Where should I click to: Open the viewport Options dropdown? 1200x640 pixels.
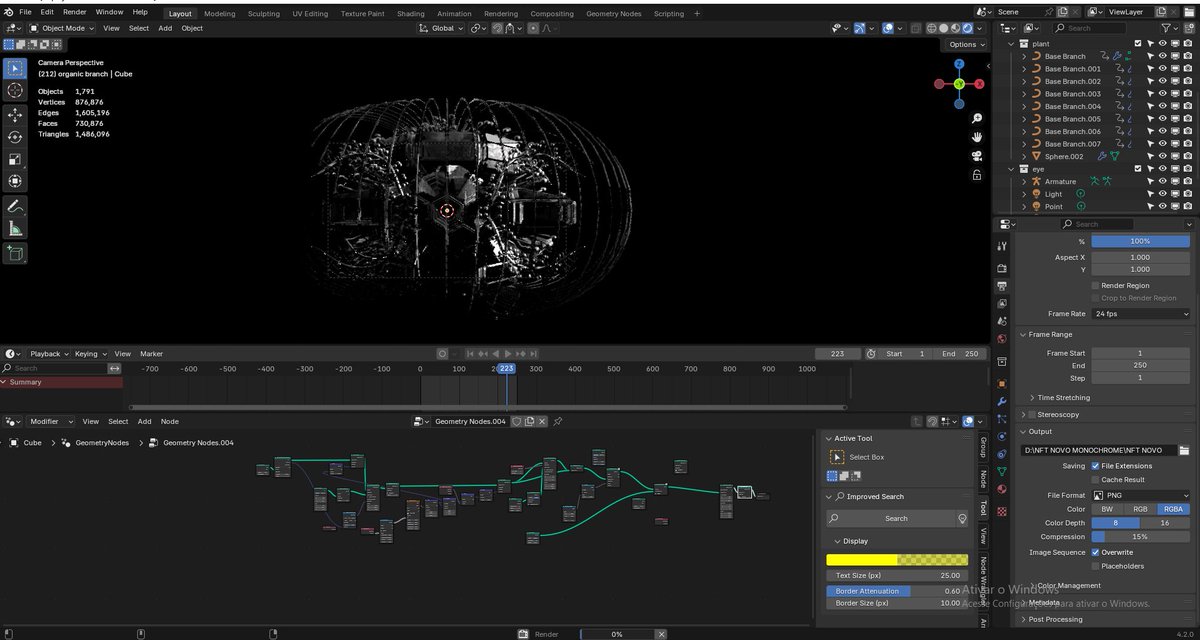966,44
